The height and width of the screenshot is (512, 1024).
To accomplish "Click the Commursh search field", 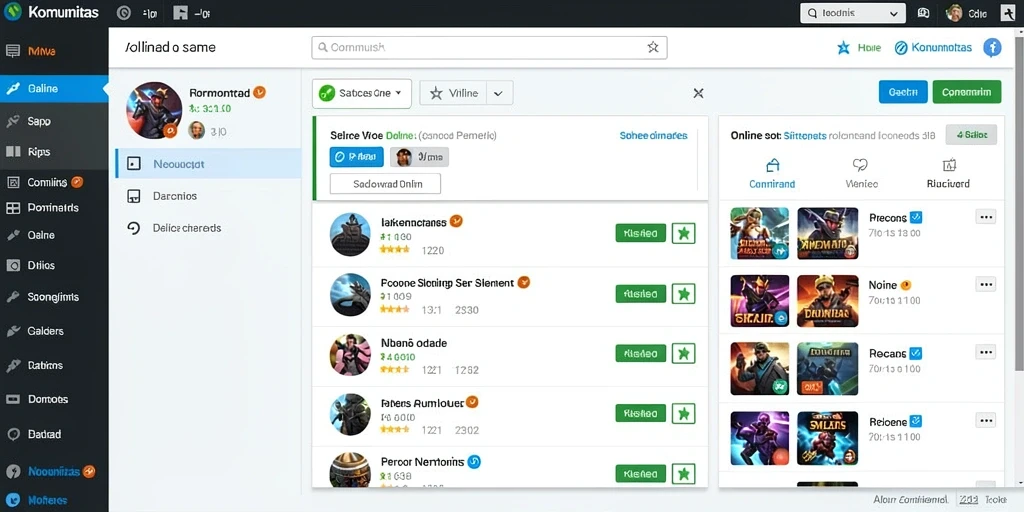I will tap(489, 47).
